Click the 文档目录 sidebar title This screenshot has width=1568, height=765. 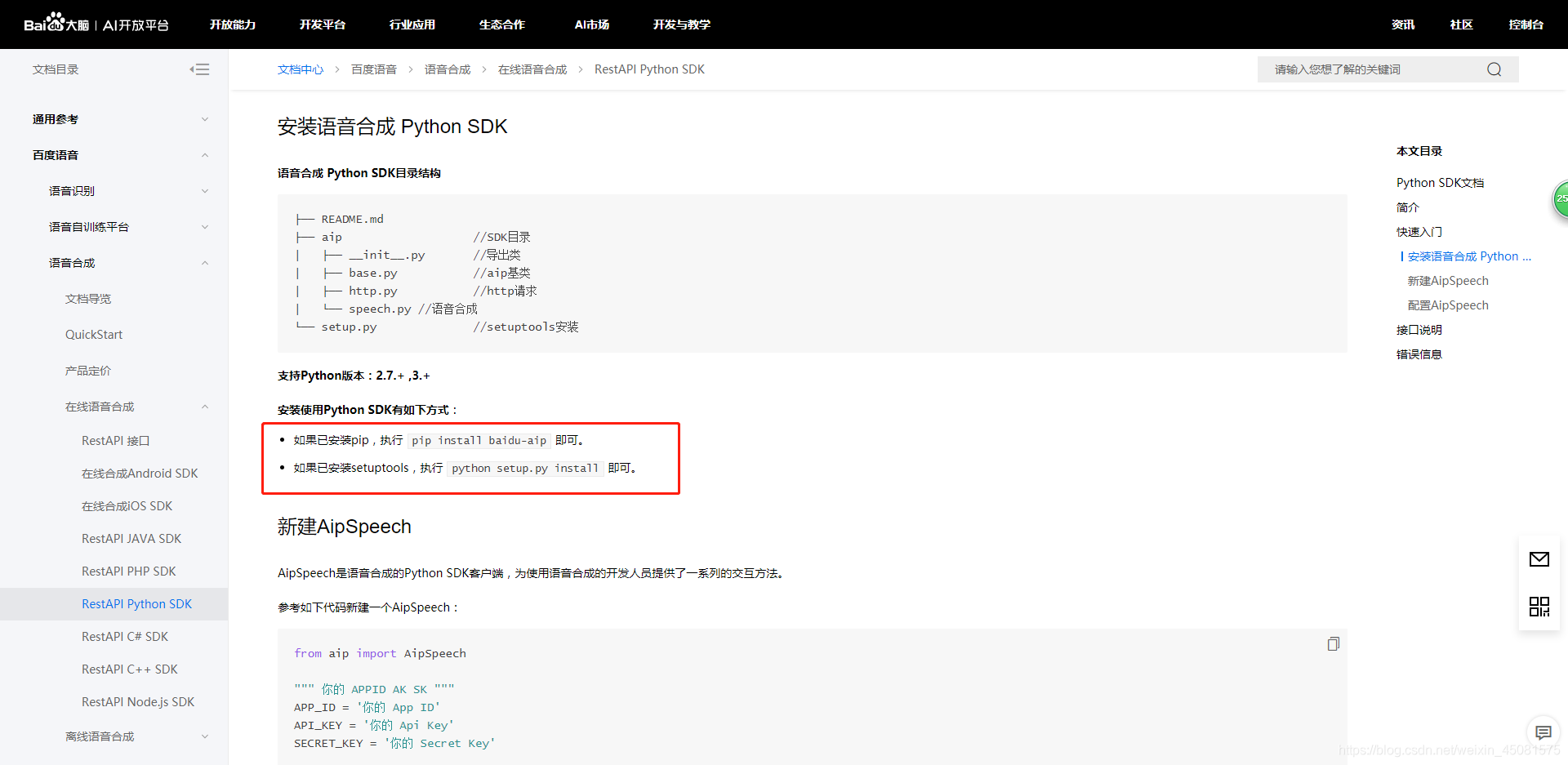coord(56,69)
